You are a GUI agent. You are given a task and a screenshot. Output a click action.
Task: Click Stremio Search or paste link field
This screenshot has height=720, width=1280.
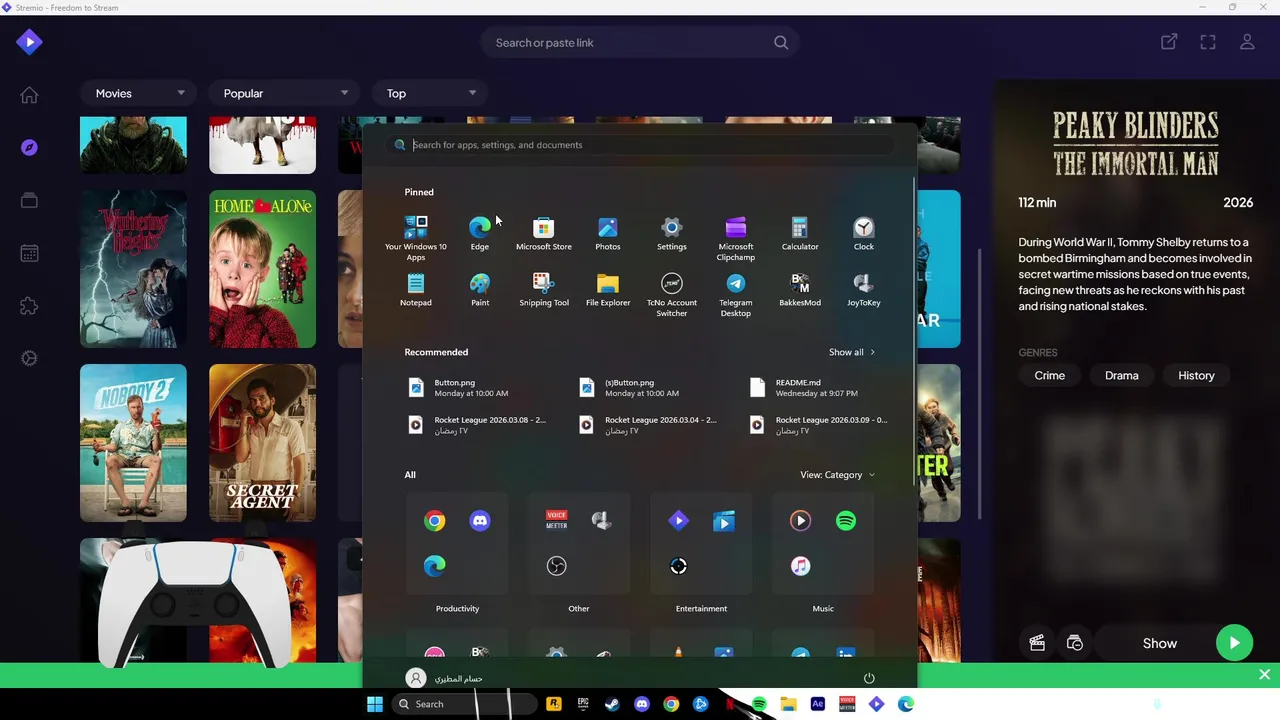pos(640,43)
